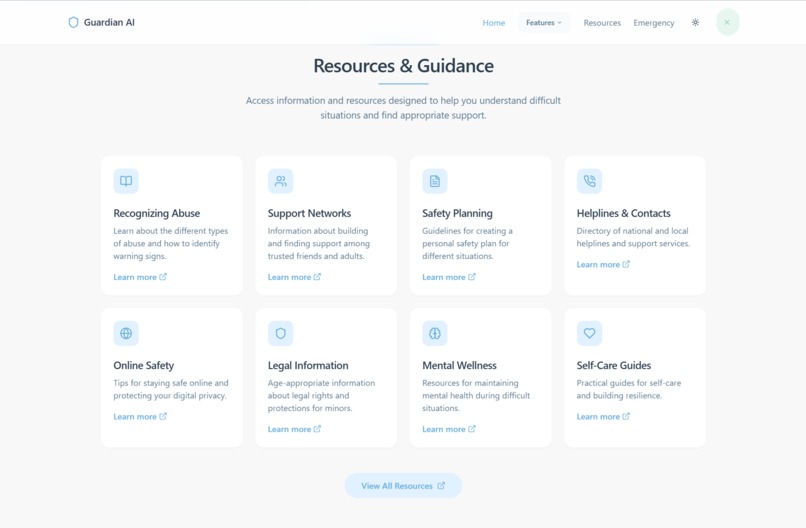Select the Self-Care Guides card title
The image size is (806, 528).
click(x=614, y=366)
